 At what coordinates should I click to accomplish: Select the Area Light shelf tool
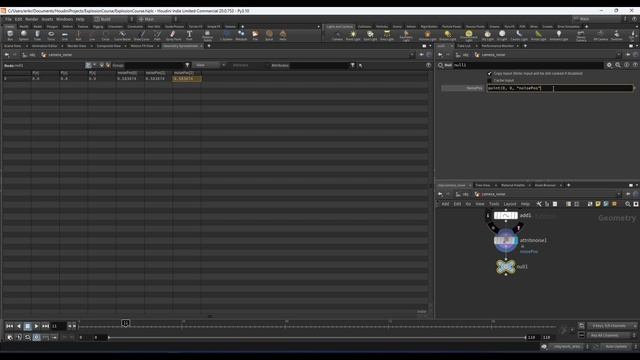pos(387,36)
